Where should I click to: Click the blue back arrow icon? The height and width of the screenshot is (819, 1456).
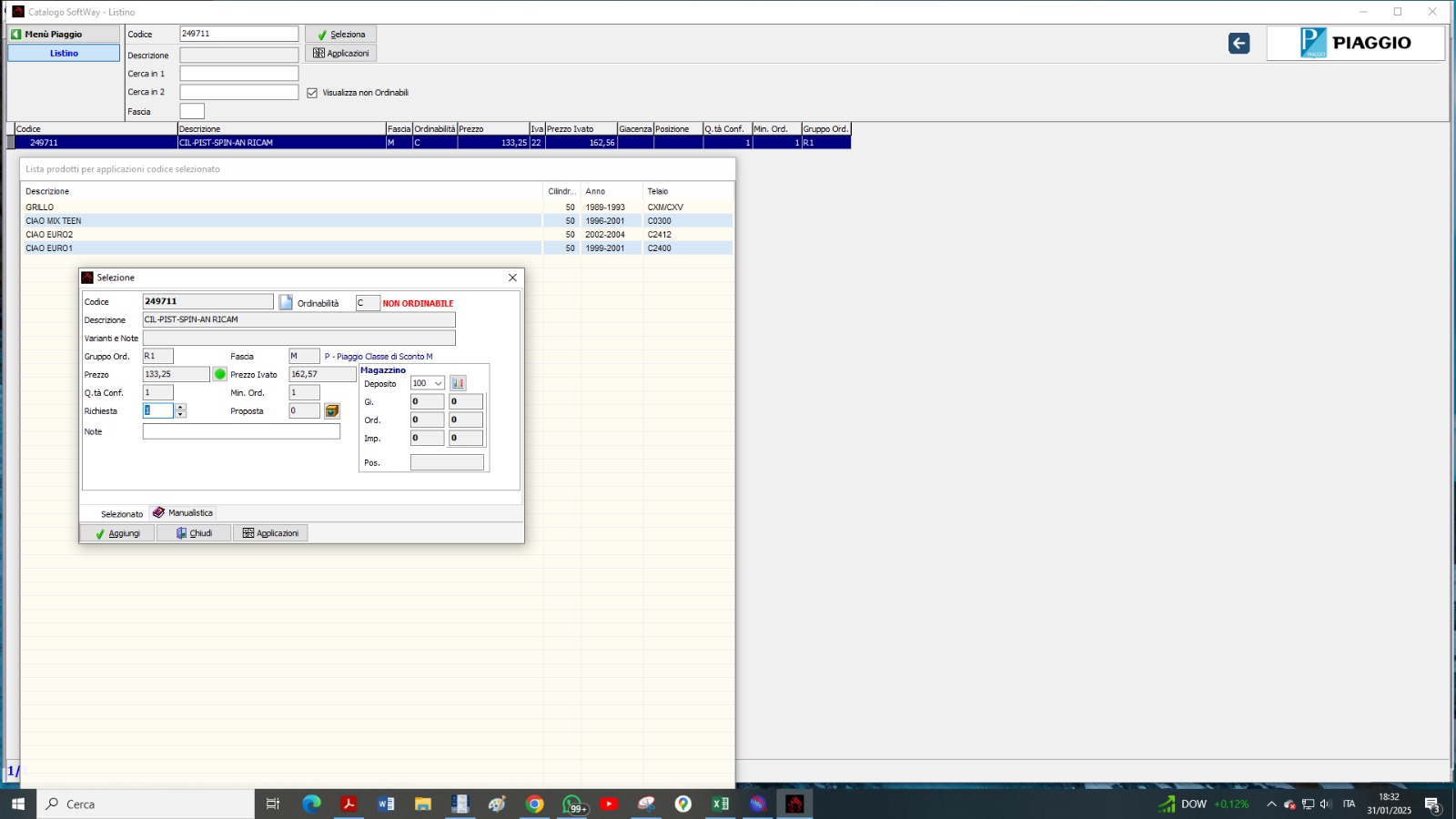(1239, 44)
